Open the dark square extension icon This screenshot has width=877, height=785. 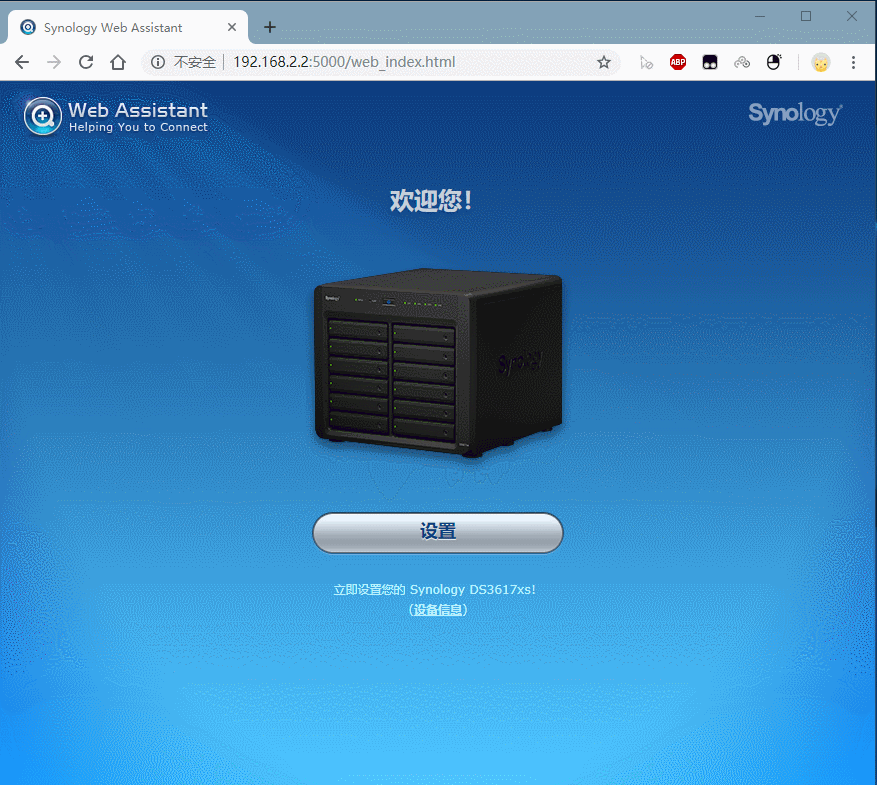click(710, 62)
